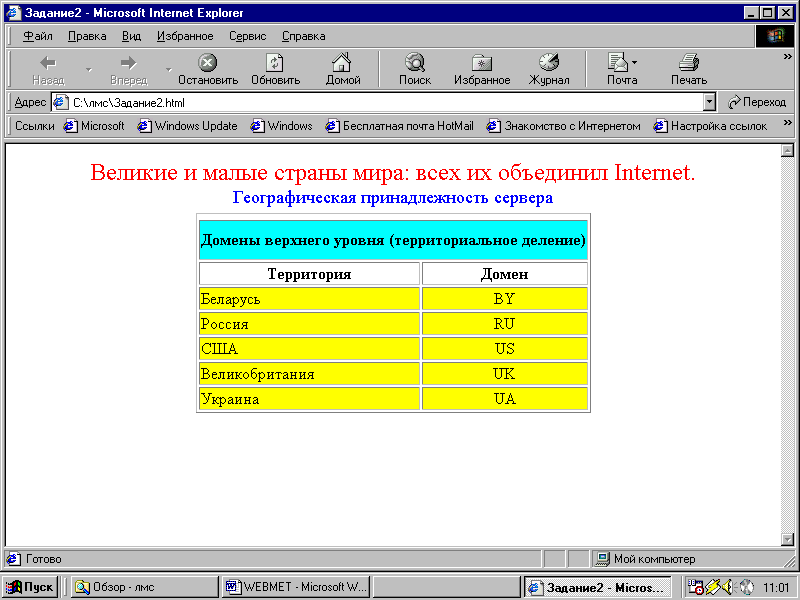Click the page icon in the address bar
800x600 pixels.
point(61,103)
